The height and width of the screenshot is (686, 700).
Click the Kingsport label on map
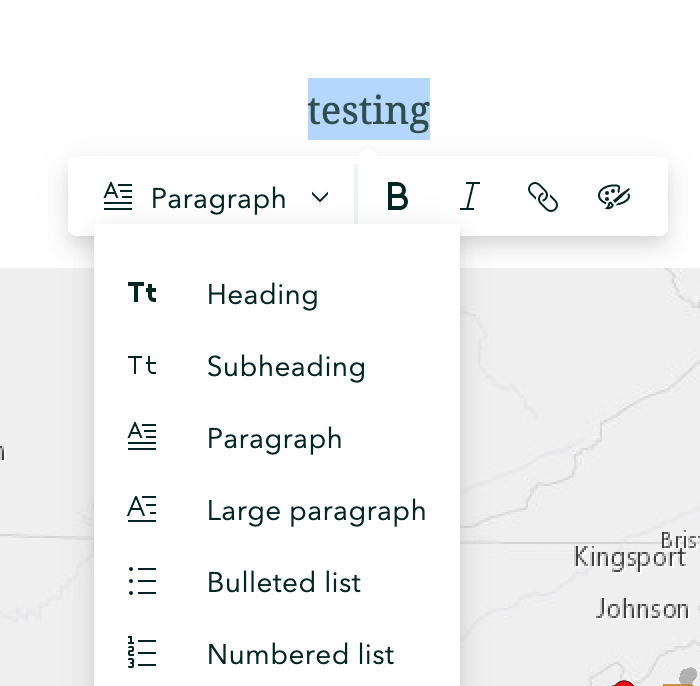pyautogui.click(x=630, y=557)
